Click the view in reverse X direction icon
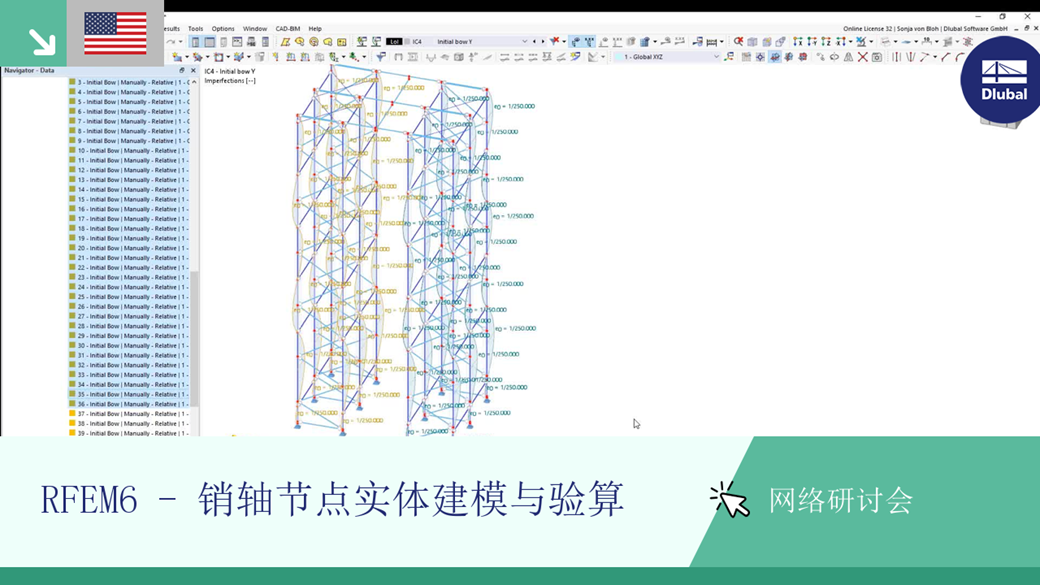The width and height of the screenshot is (1040, 585). coord(841,41)
